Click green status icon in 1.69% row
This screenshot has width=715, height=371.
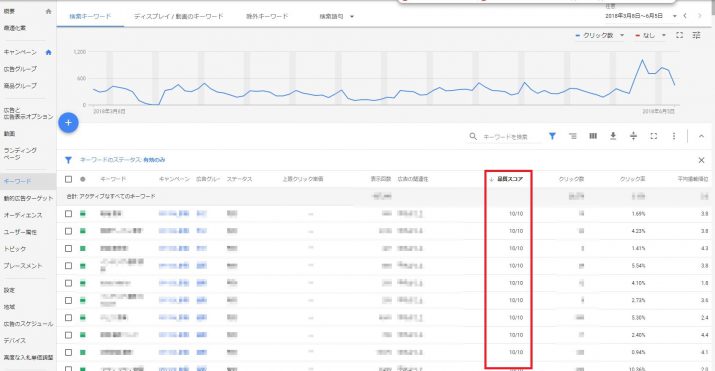[83, 214]
